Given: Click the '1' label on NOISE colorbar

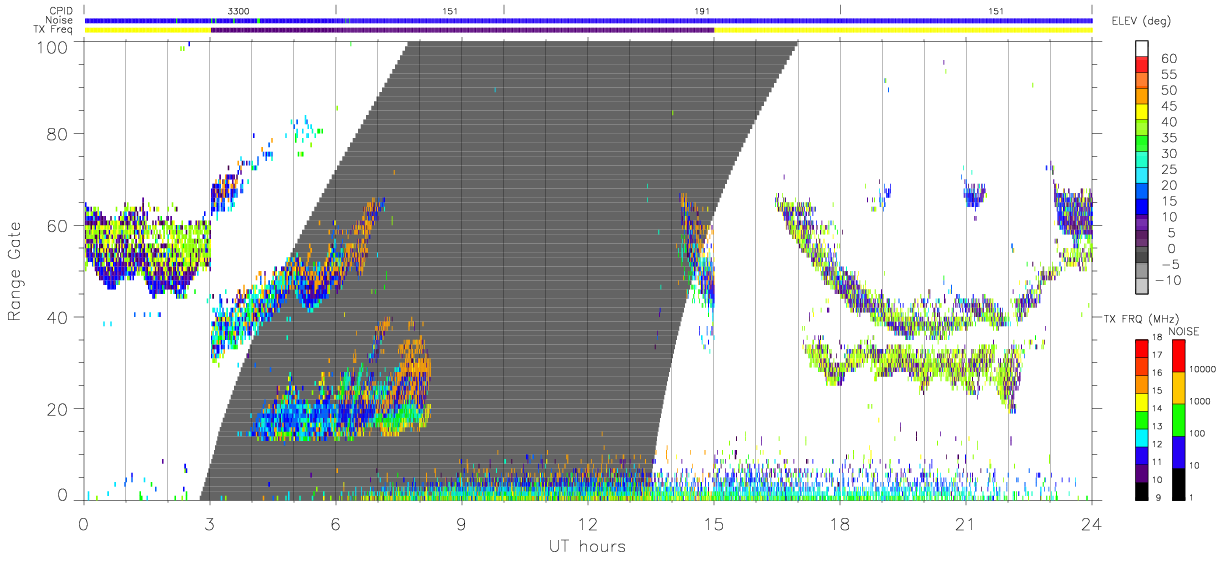Looking at the screenshot, I should 1192,496.
